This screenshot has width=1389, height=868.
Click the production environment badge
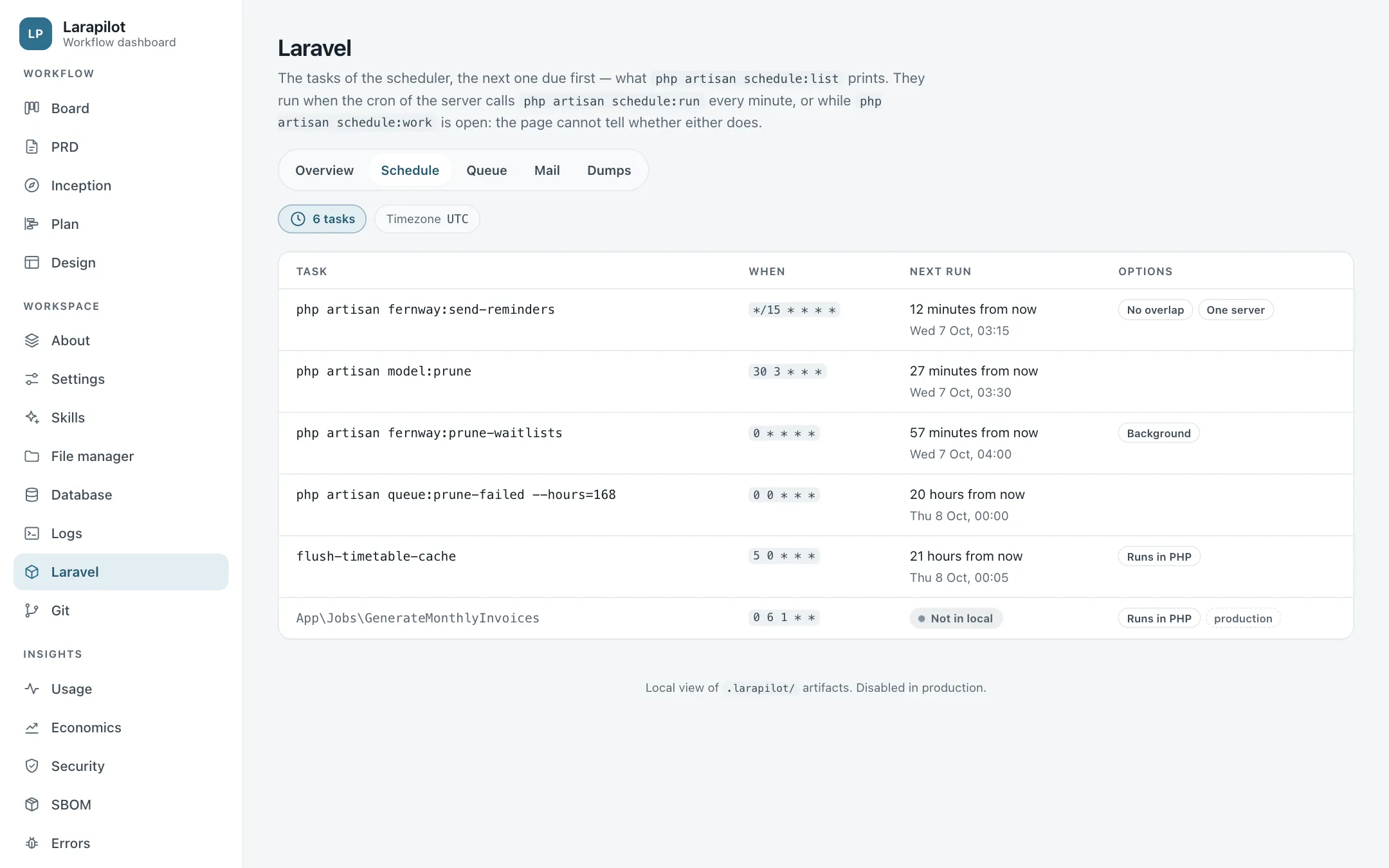point(1242,619)
